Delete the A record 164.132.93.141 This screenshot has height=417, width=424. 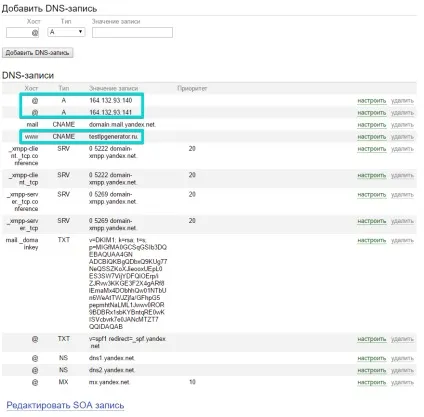pyautogui.click(x=402, y=113)
